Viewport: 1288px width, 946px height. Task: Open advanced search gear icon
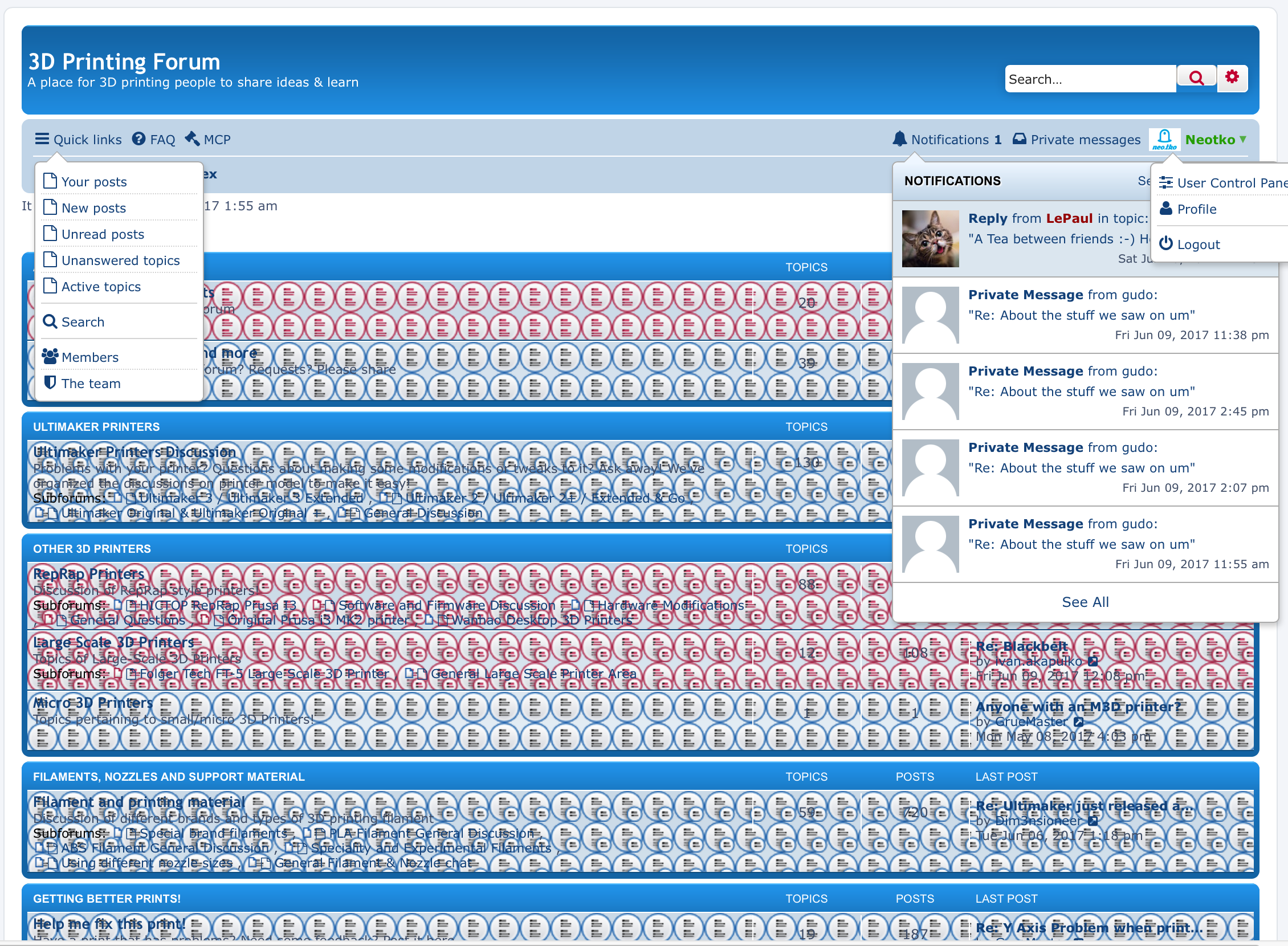[x=1232, y=77]
